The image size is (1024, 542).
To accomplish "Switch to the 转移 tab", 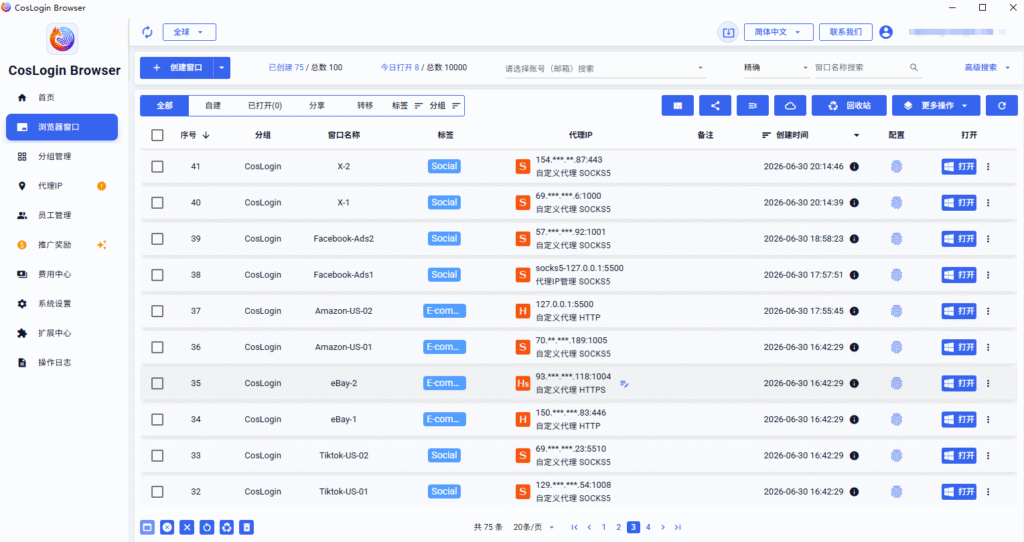I will (364, 106).
